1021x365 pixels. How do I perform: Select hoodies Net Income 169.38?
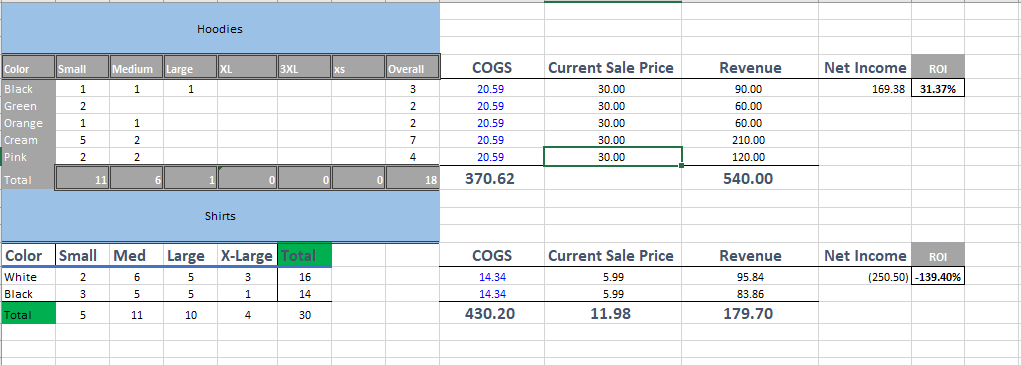coord(865,89)
